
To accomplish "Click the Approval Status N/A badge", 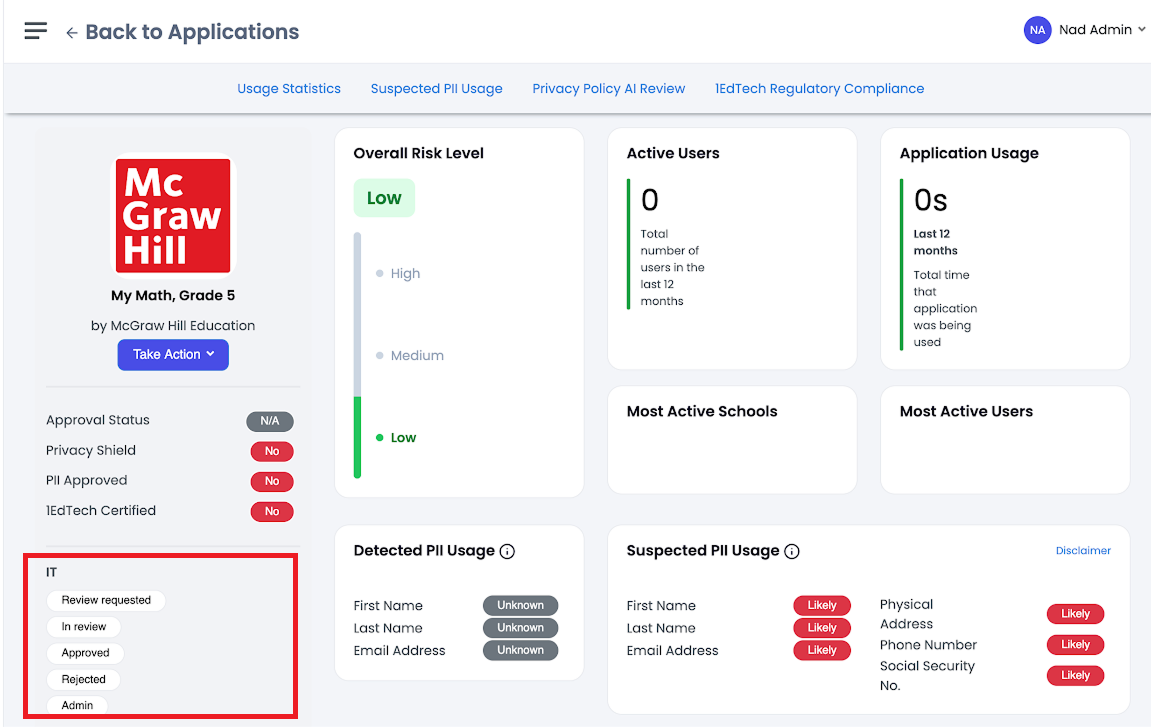I will click(269, 422).
